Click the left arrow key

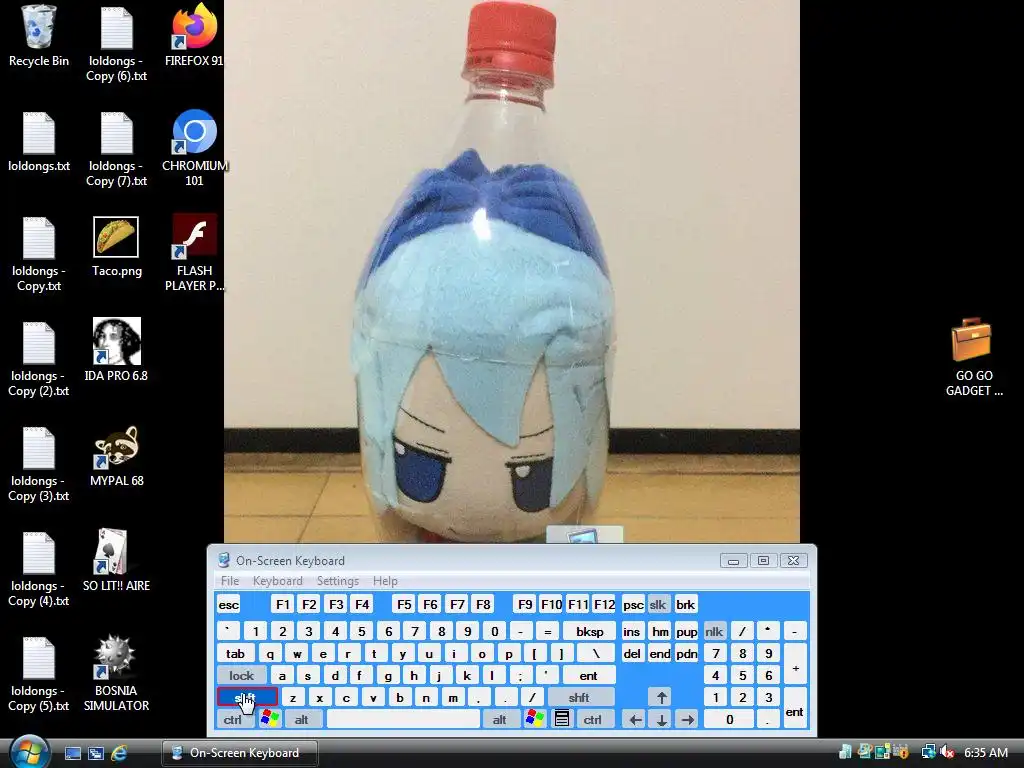(635, 720)
